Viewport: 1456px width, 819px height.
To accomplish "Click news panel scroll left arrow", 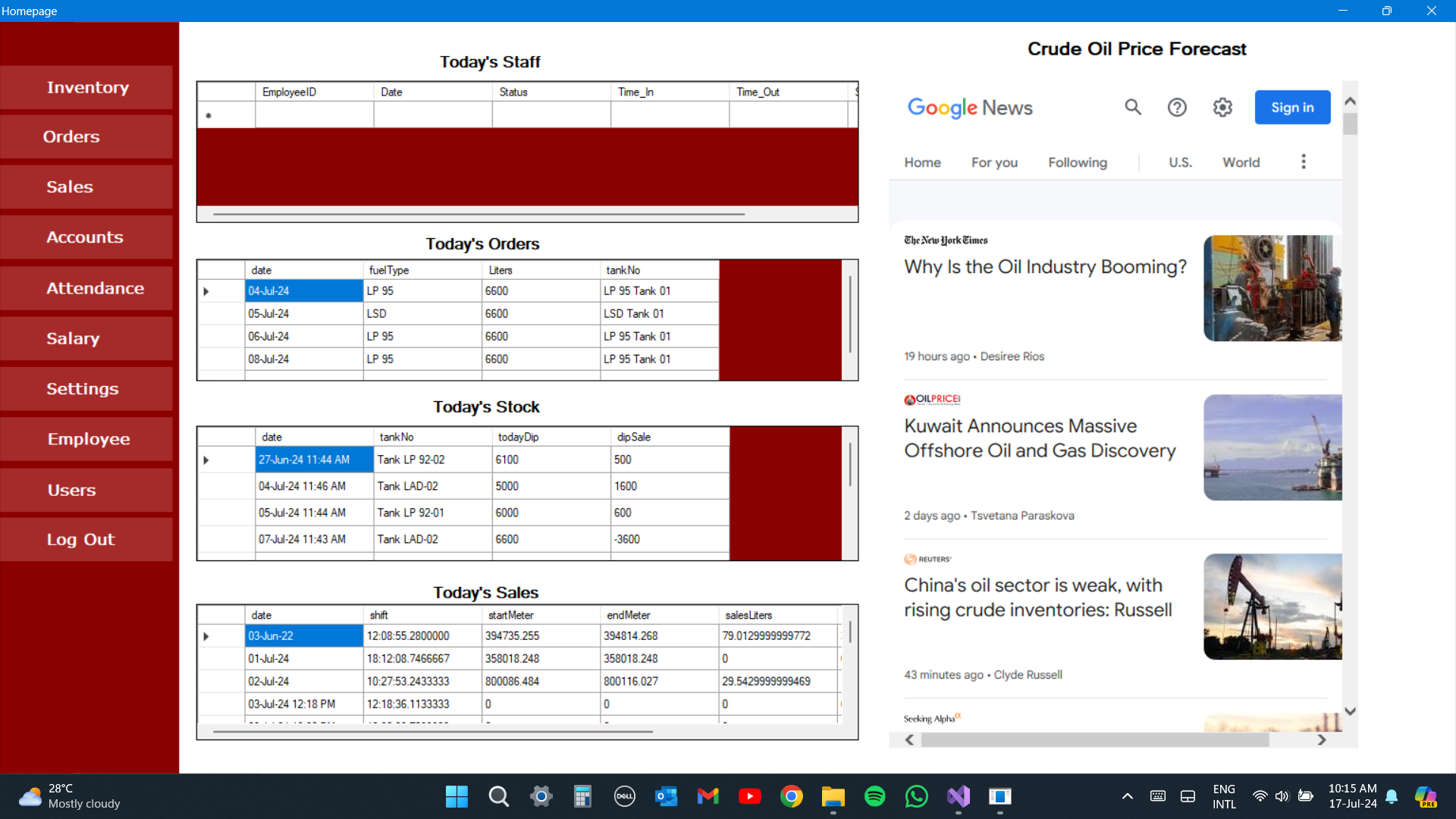I will [x=909, y=739].
